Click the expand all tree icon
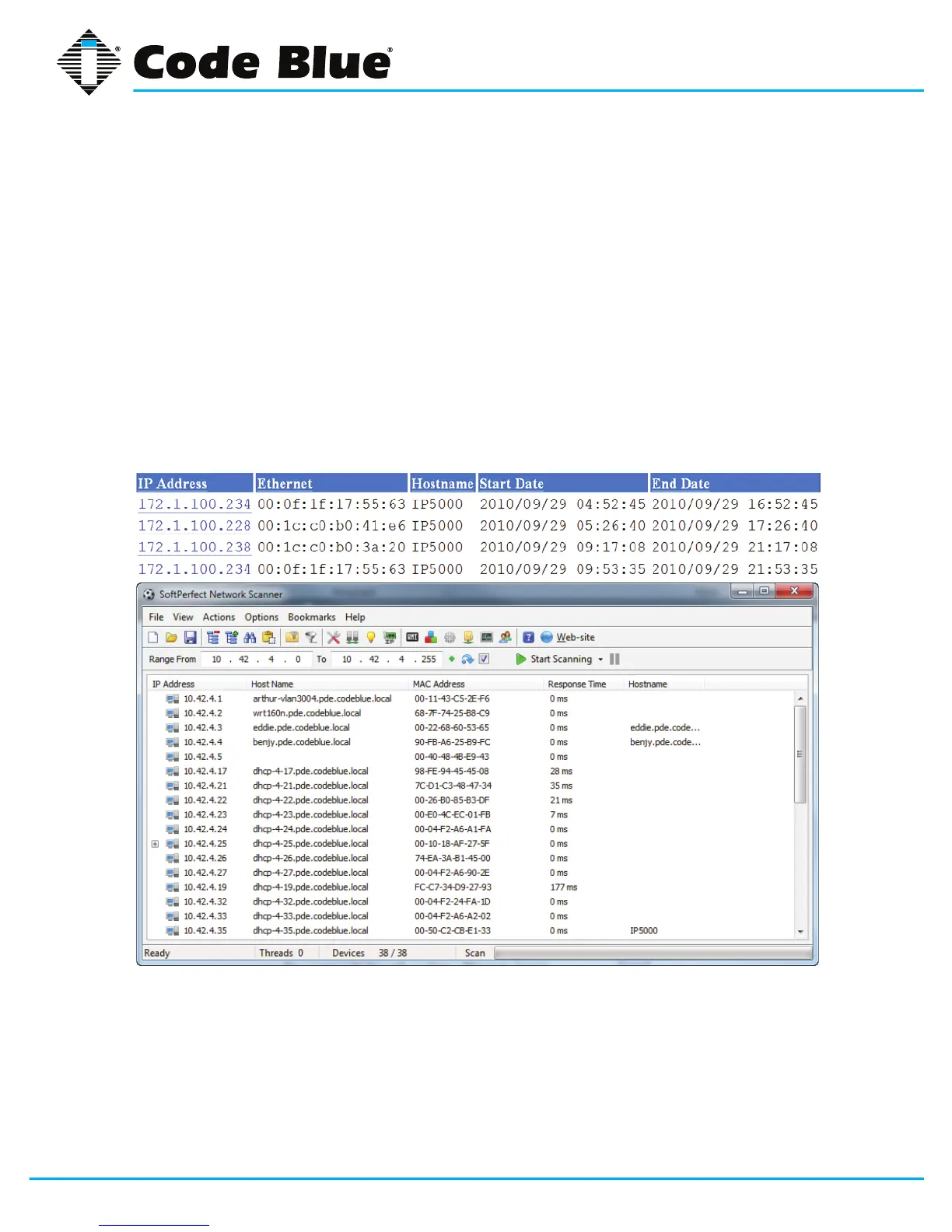Screen dimensions: 952x1232 click(x=231, y=637)
